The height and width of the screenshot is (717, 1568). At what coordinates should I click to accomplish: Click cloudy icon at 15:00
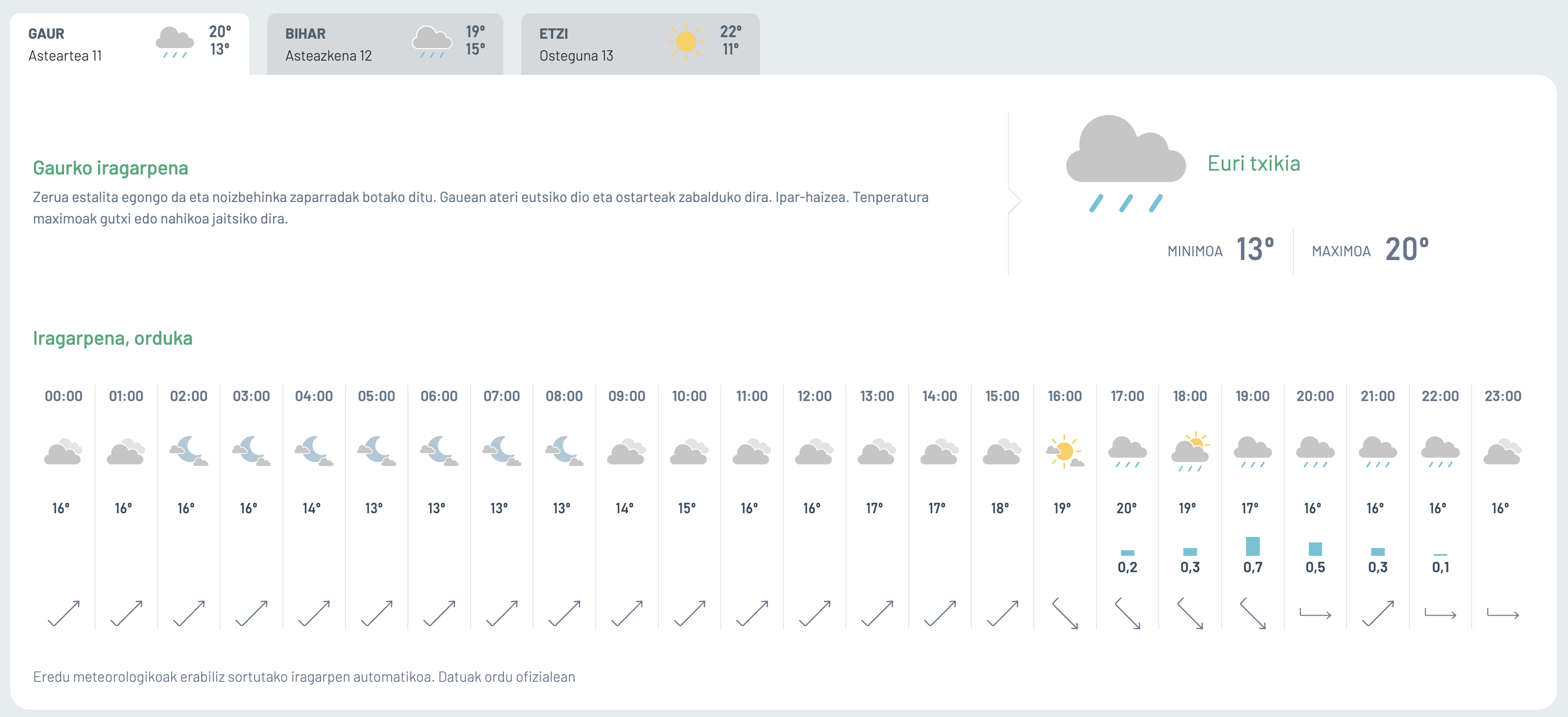pos(1002,452)
